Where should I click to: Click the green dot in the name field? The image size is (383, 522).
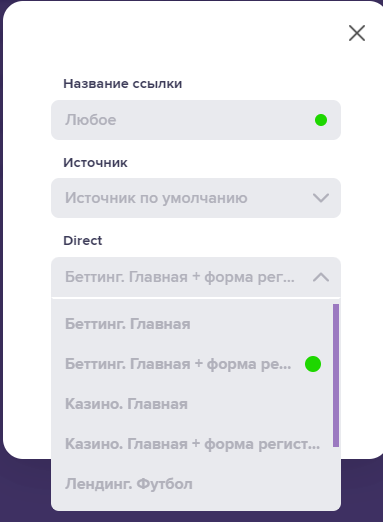321,120
